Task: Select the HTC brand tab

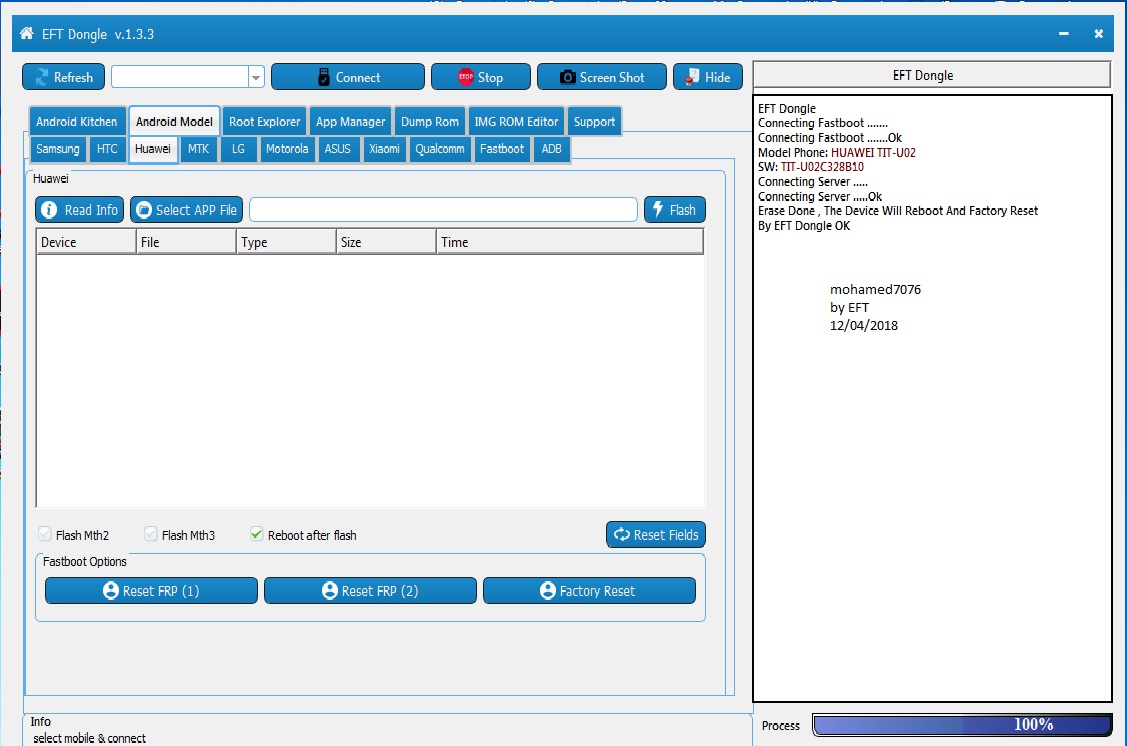Action: [x=107, y=149]
